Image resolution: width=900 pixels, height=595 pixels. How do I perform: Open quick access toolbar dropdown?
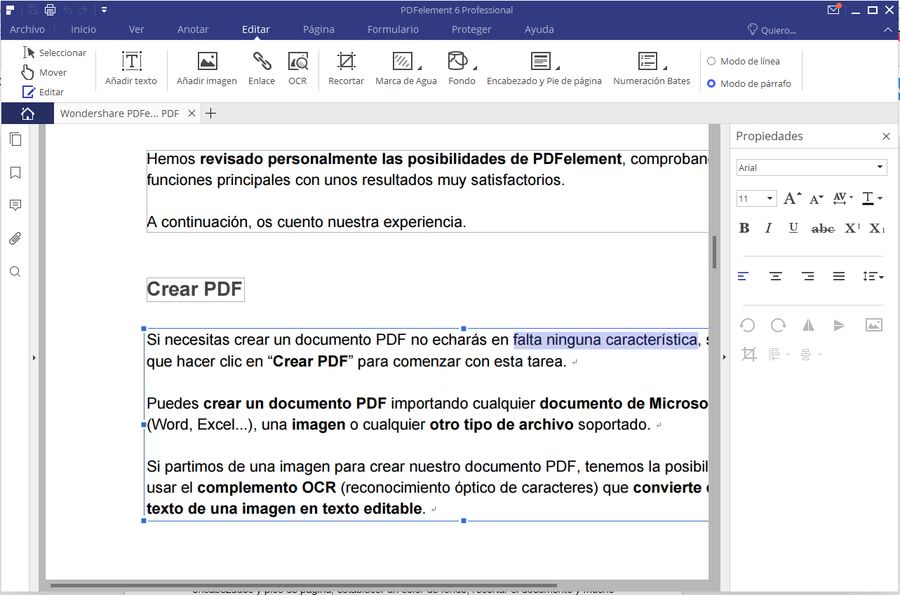tap(104, 10)
